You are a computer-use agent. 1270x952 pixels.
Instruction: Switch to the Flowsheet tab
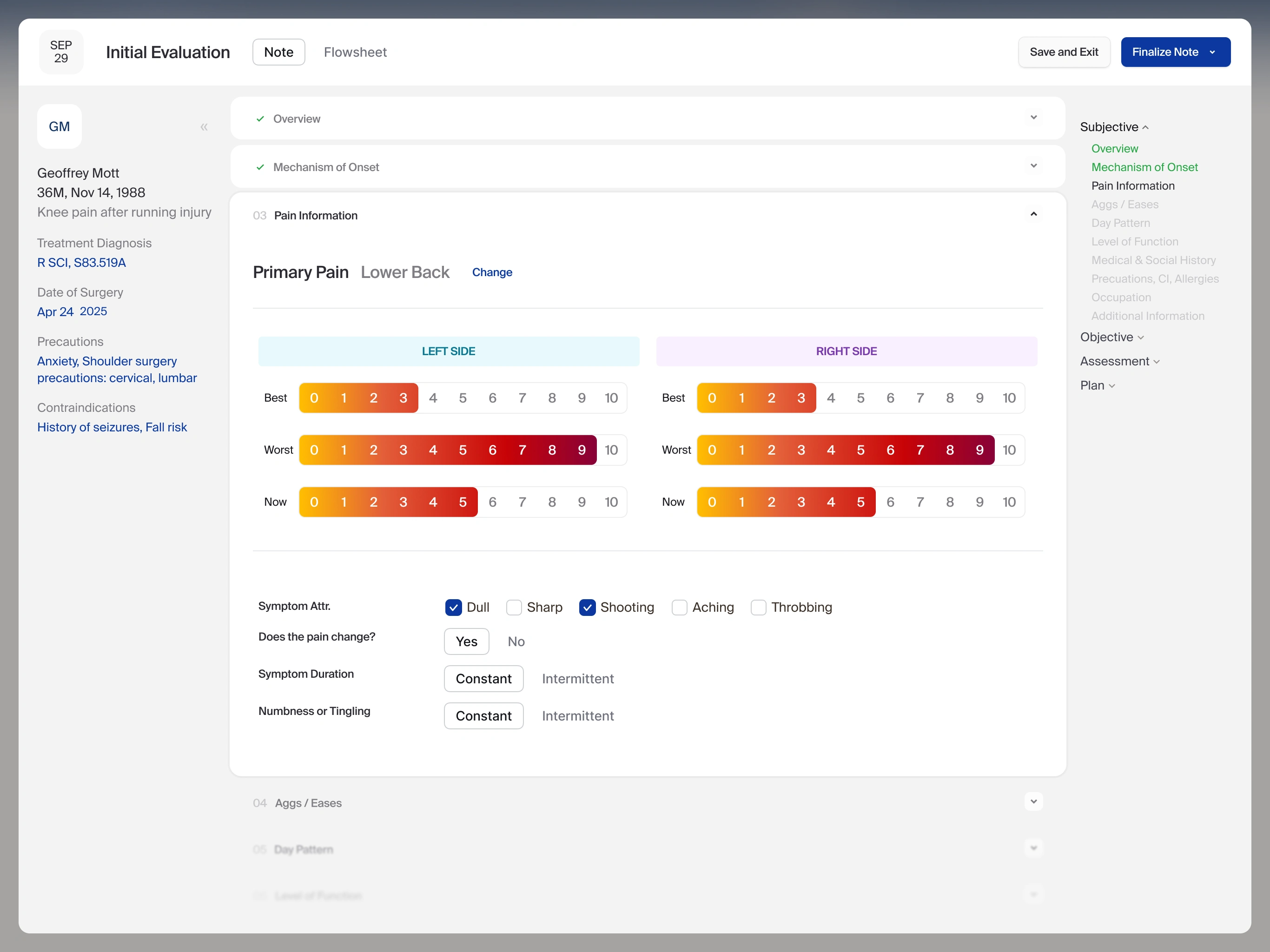click(x=355, y=52)
